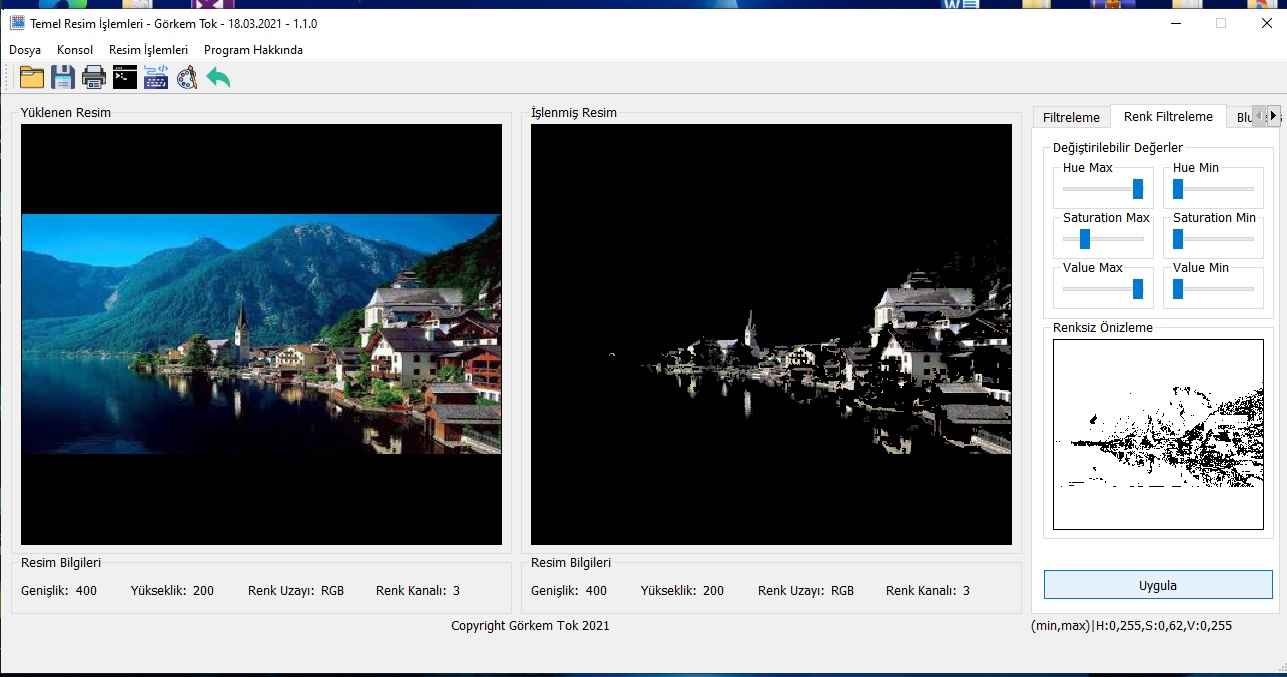Screen dimensions: 1287x677
Task: Open the Resim İşlemleri menu
Action: 148,50
